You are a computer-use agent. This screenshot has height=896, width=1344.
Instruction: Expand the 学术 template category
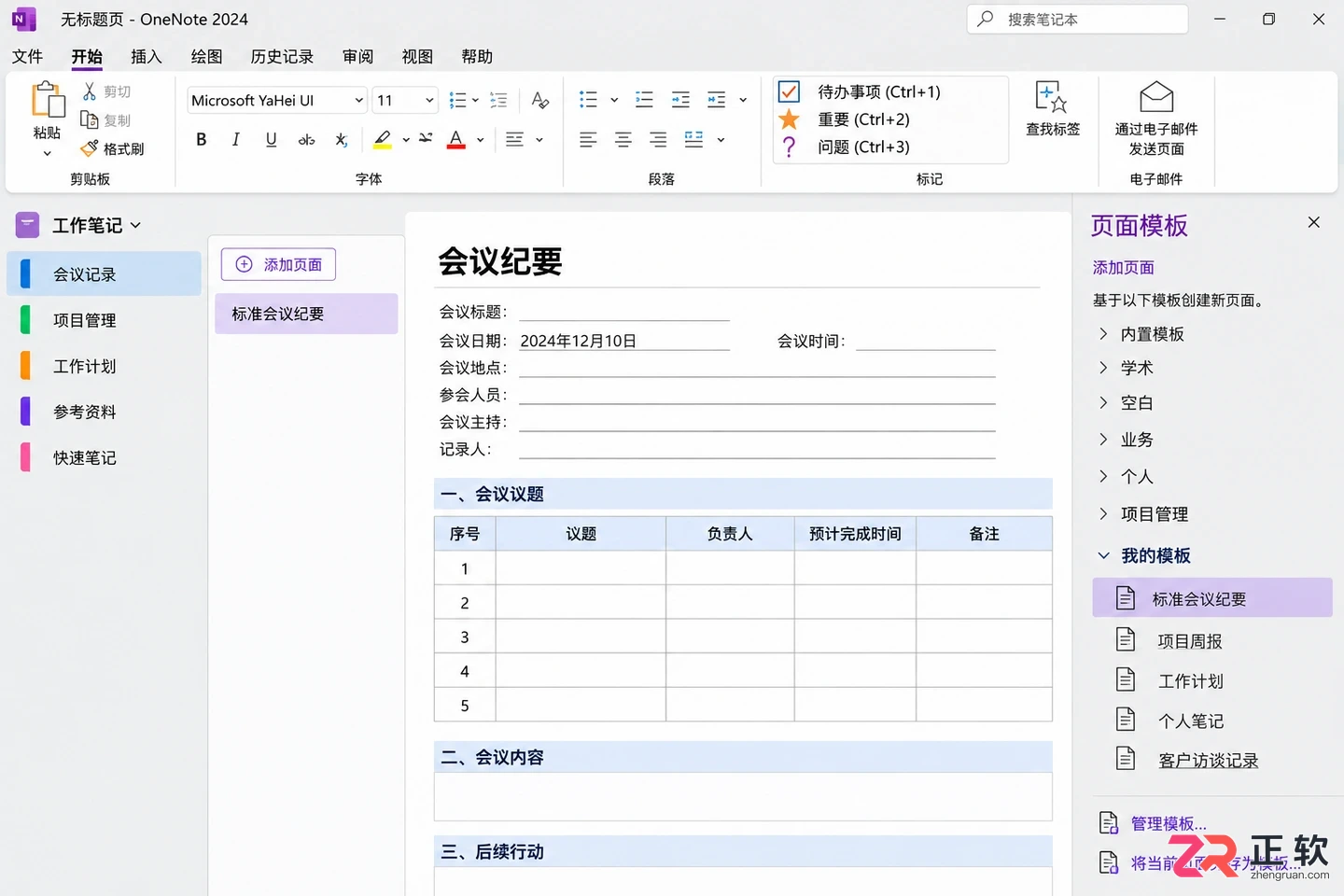[x=1103, y=367]
